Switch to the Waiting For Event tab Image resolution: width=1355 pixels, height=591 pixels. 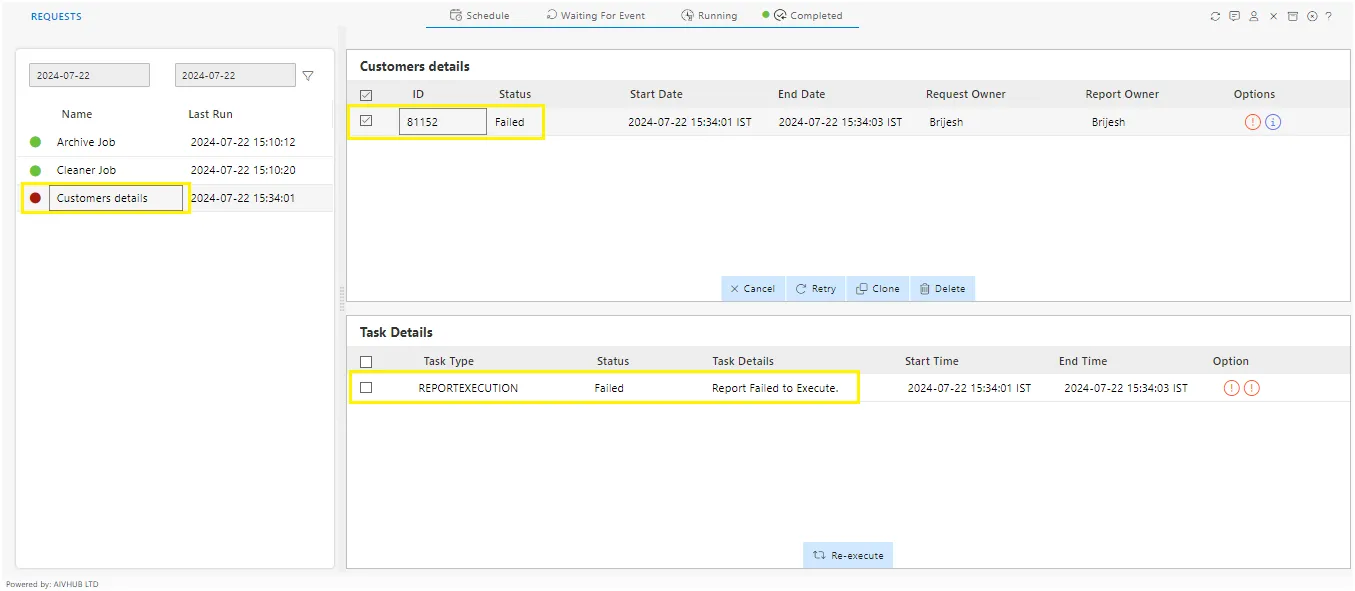point(595,15)
